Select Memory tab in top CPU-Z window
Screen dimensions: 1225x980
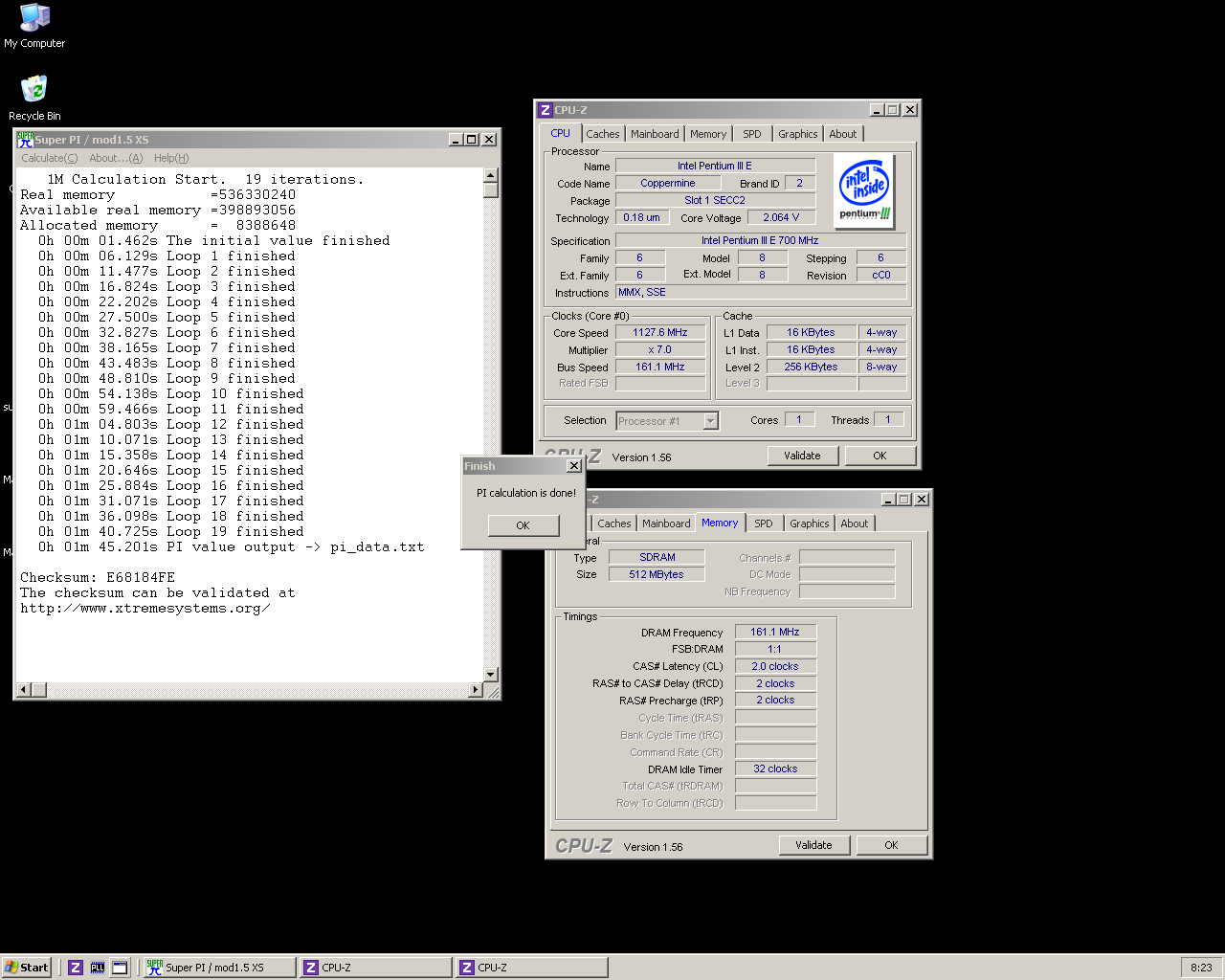pyautogui.click(x=708, y=134)
